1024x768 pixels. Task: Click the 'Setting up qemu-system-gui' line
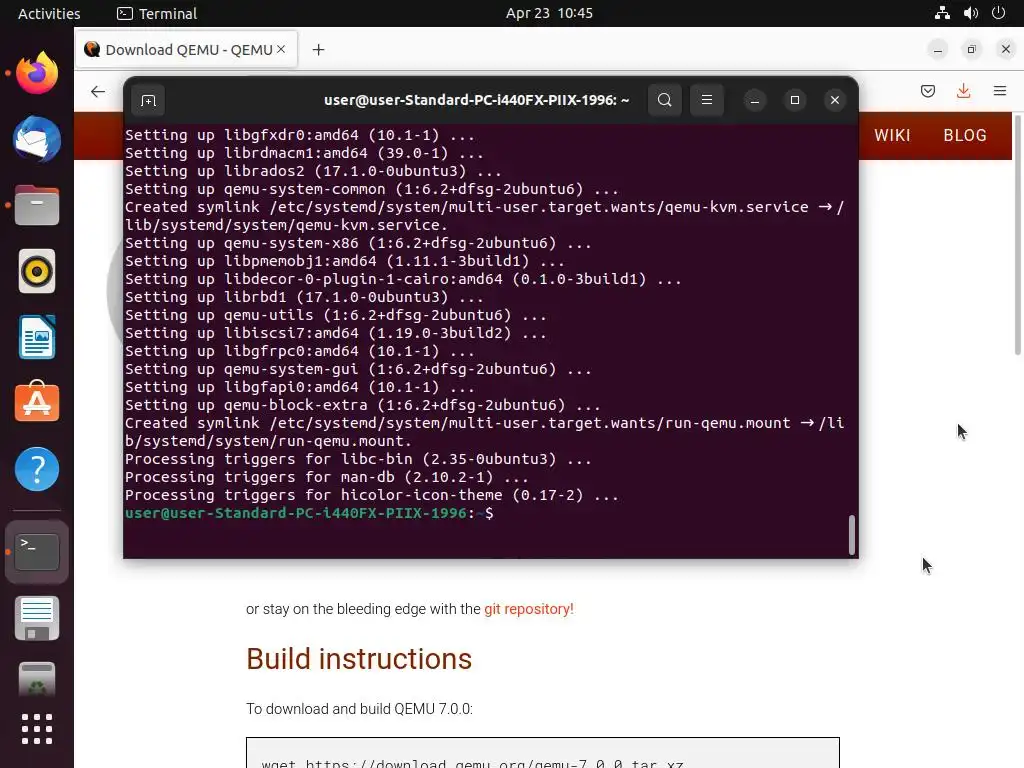click(358, 369)
